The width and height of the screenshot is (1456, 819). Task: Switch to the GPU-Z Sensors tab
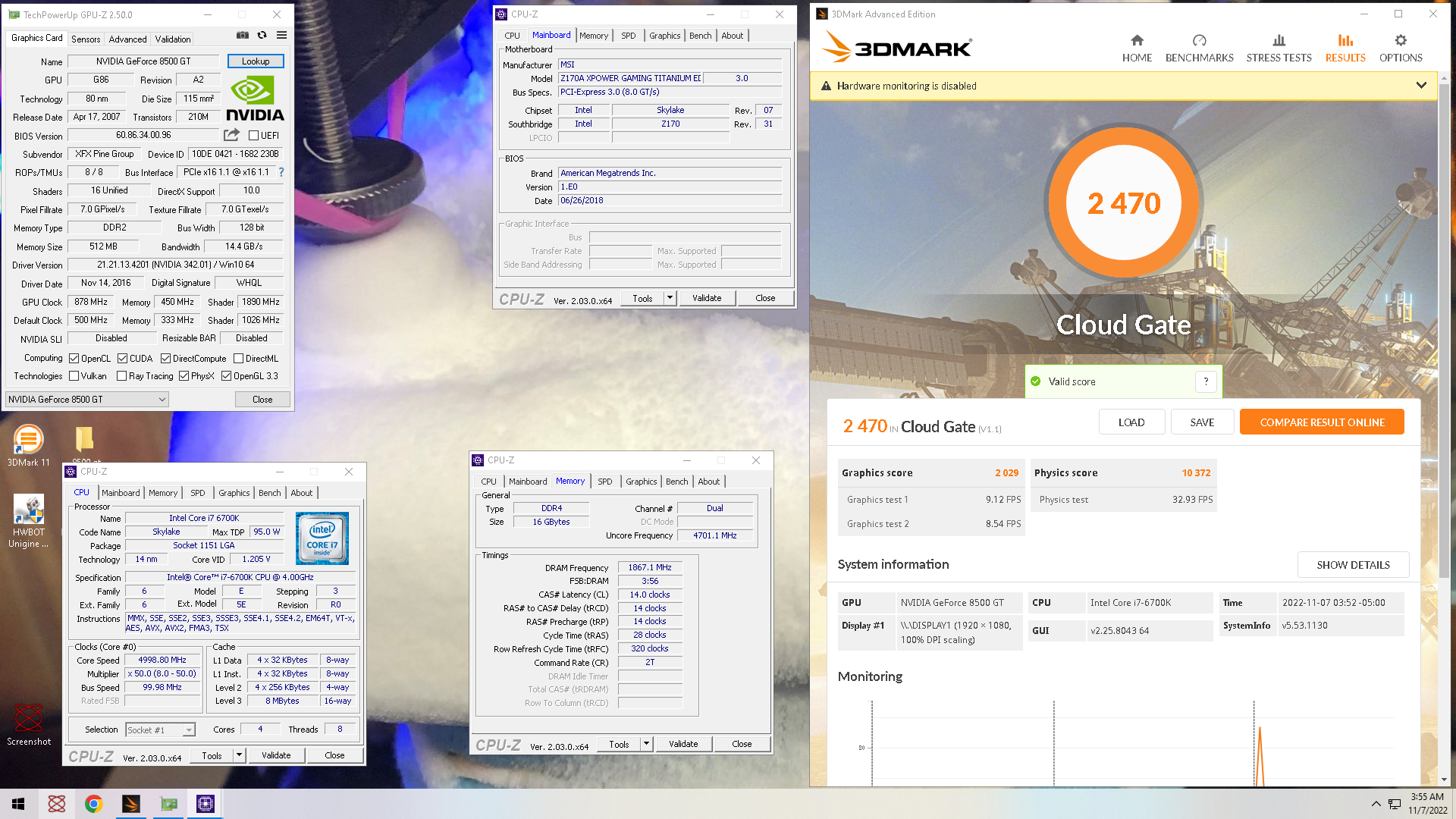(x=86, y=39)
